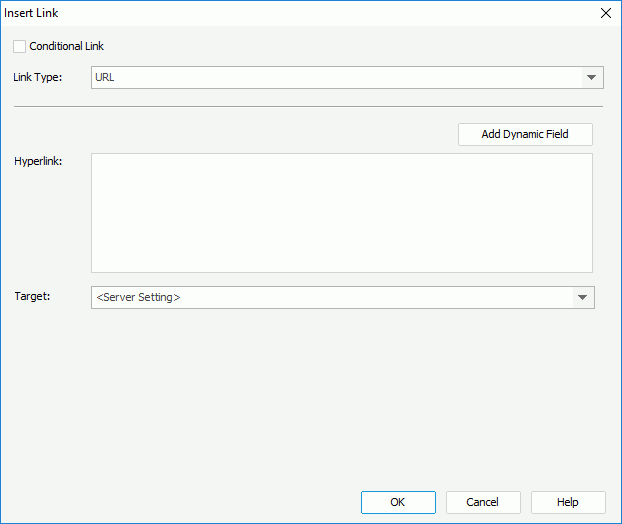The height and width of the screenshot is (524, 622).
Task: Expand the Target dropdown arrow
Action: point(582,298)
